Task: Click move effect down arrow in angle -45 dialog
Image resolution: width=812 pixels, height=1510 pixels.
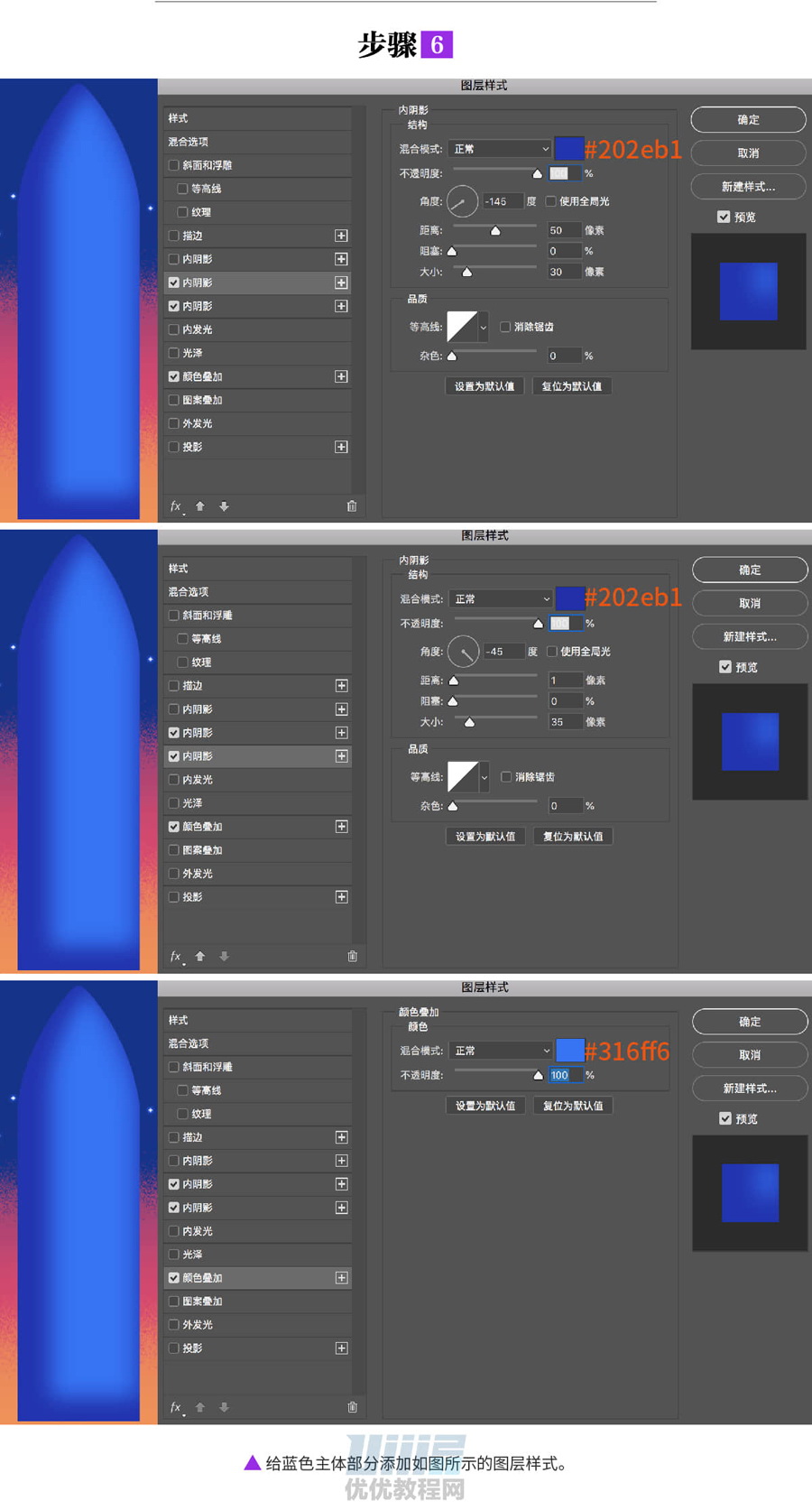Action: pos(224,956)
